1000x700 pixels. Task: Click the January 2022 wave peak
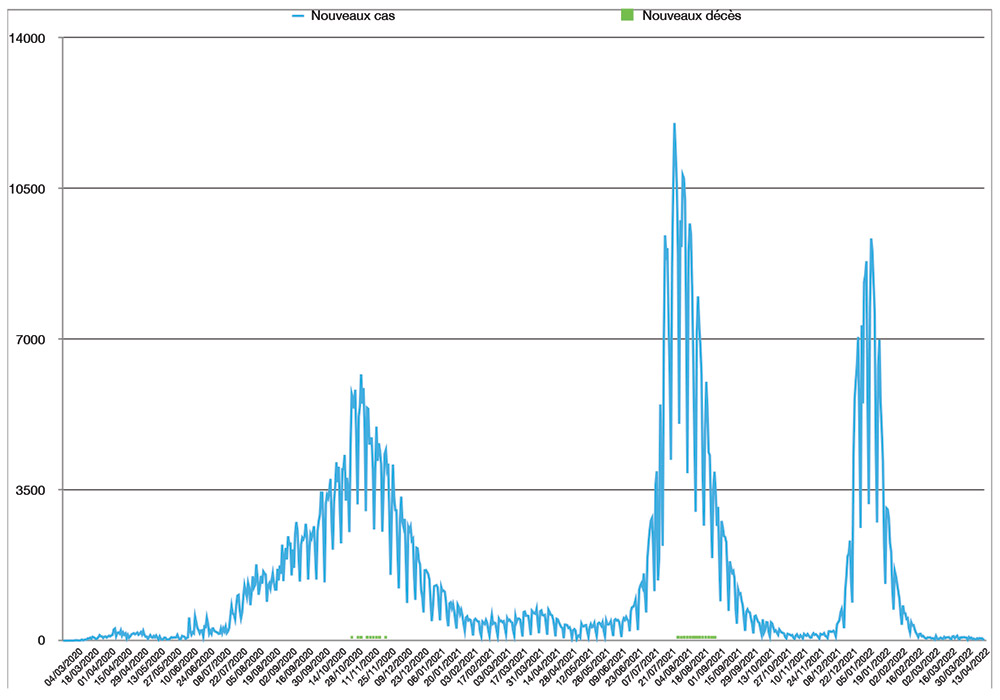point(872,240)
